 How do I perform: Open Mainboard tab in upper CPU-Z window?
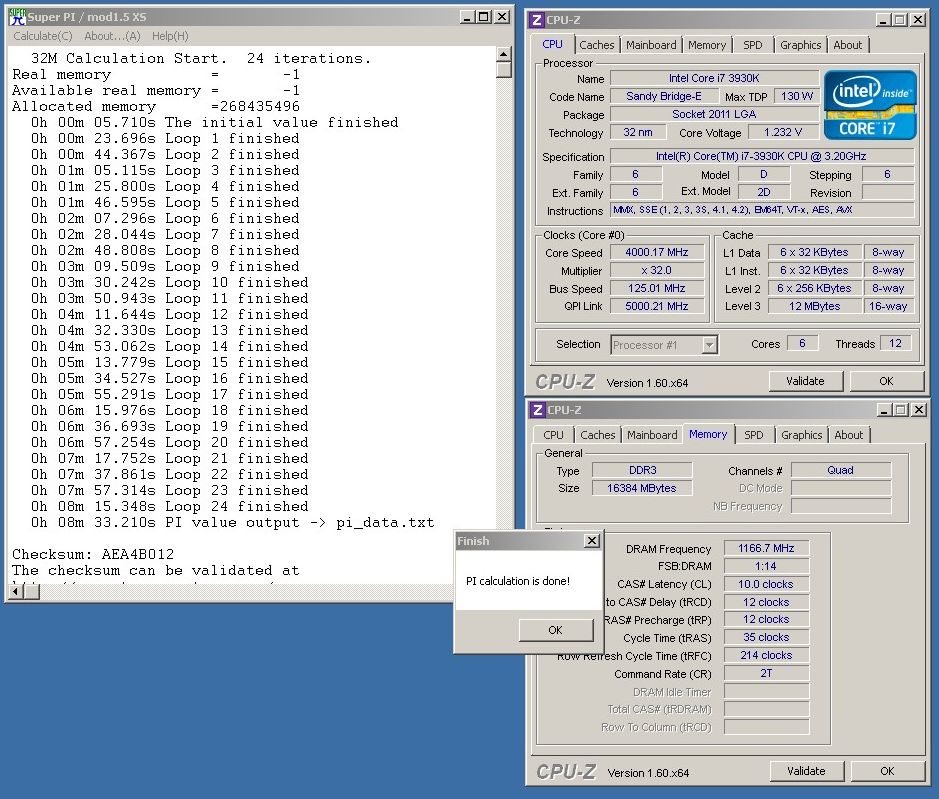[x=651, y=45]
